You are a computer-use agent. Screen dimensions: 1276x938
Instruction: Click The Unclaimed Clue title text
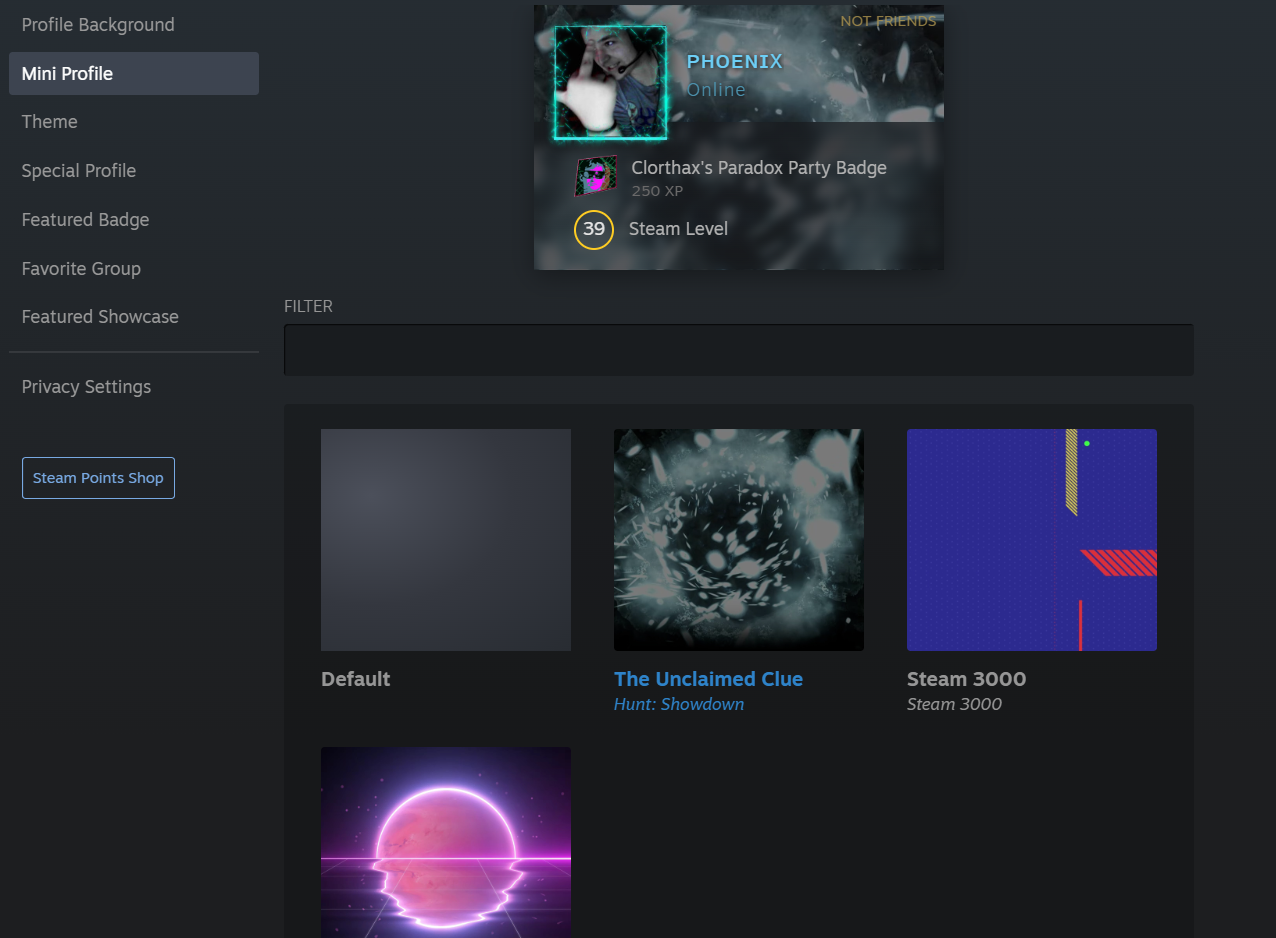(708, 679)
